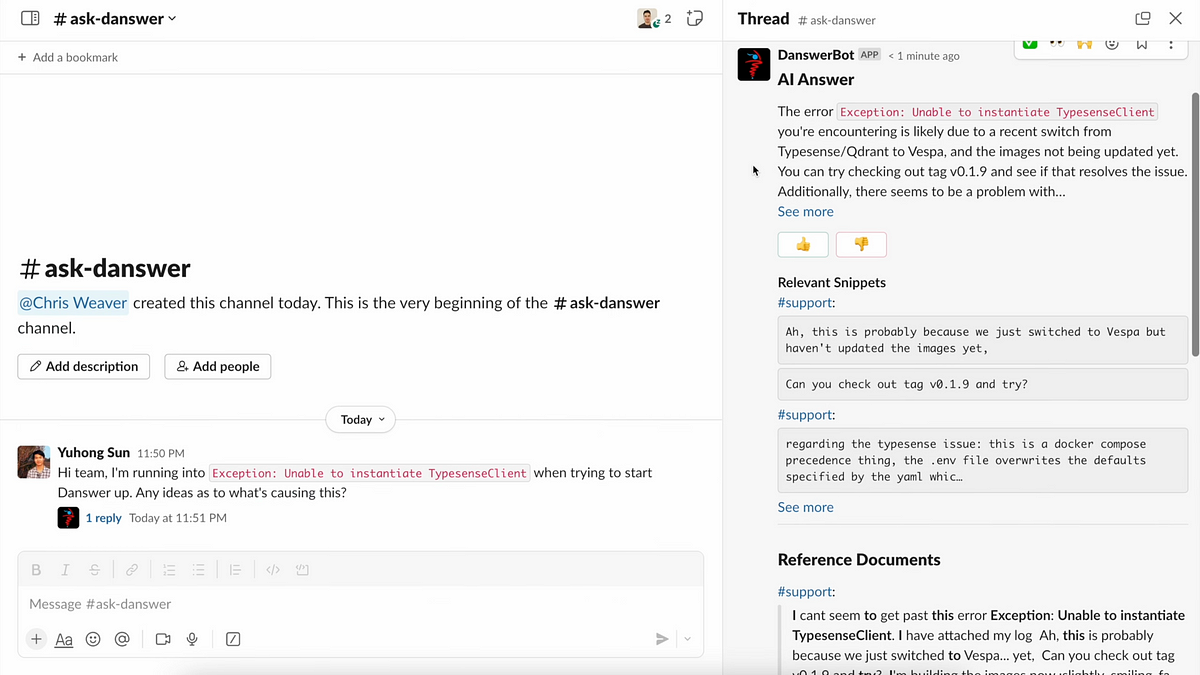Open thread in new window

(1143, 18)
